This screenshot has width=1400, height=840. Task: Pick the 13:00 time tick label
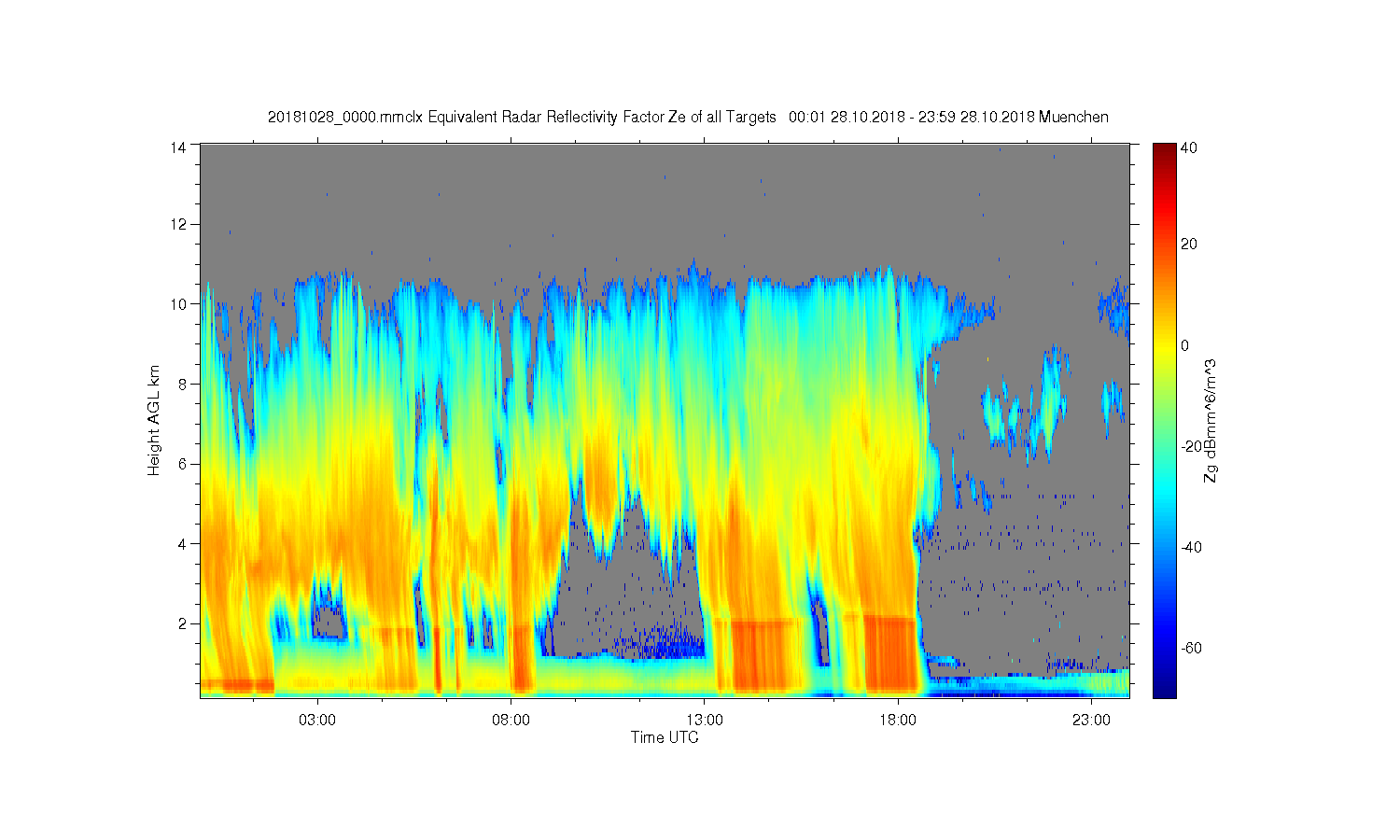(705, 721)
